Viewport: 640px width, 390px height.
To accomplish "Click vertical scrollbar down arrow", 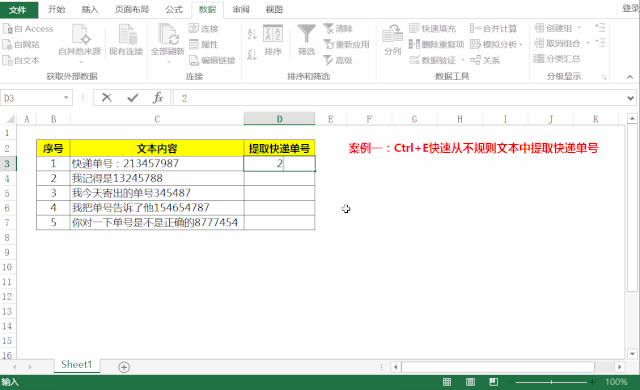I will (632, 354).
